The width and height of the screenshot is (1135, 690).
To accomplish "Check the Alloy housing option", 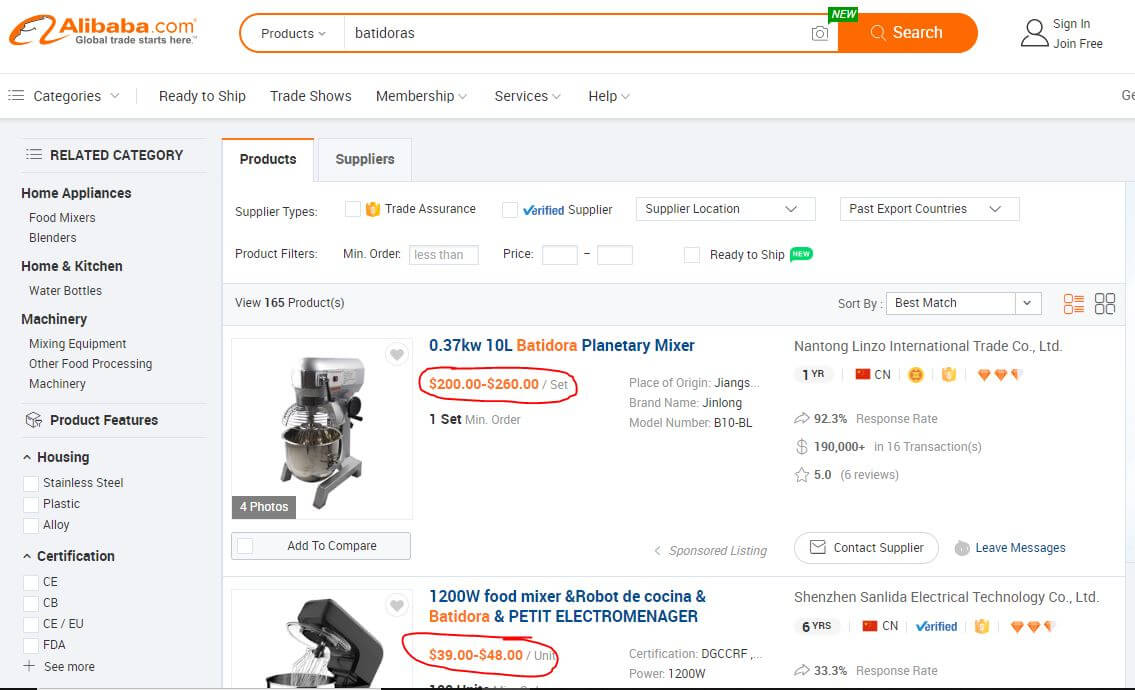I will tap(30, 526).
